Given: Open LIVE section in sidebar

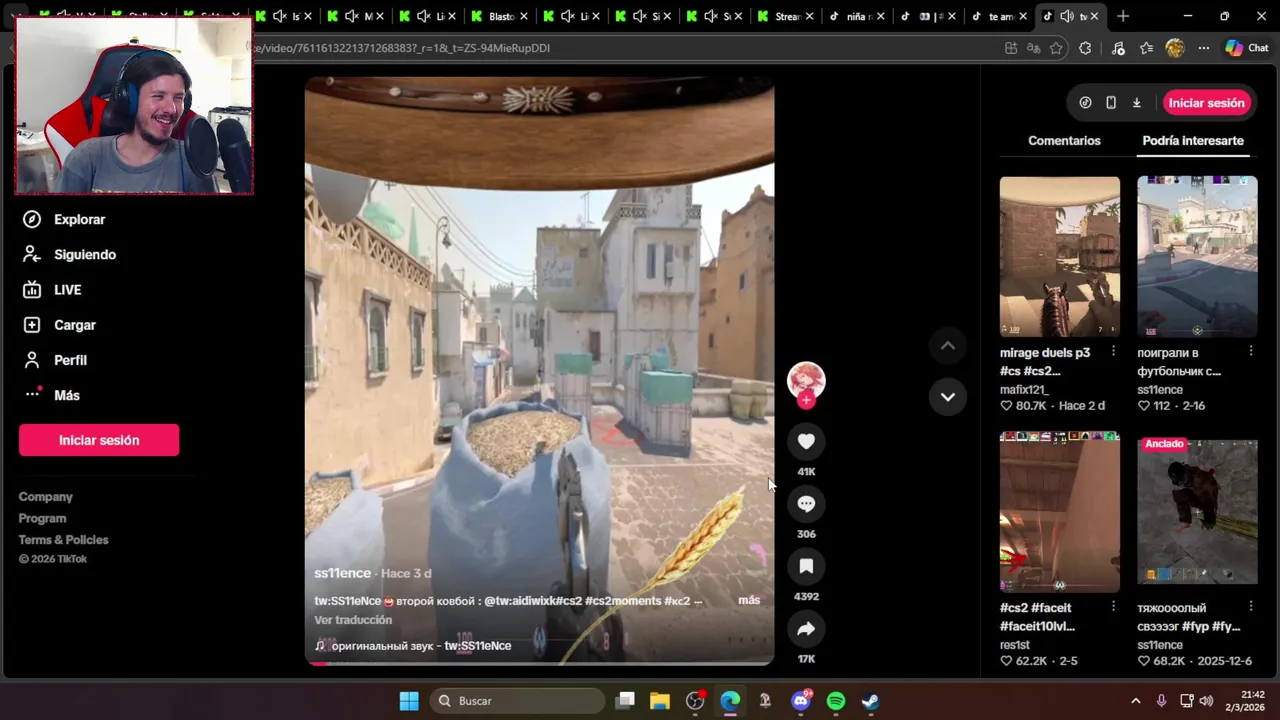Looking at the screenshot, I should [52, 290].
